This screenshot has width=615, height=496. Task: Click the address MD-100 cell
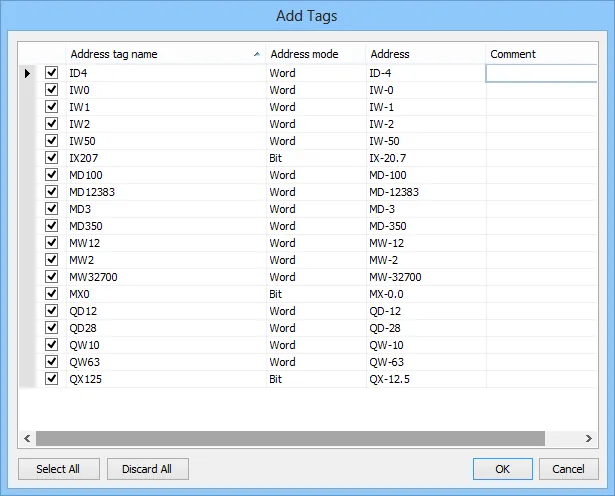point(426,175)
